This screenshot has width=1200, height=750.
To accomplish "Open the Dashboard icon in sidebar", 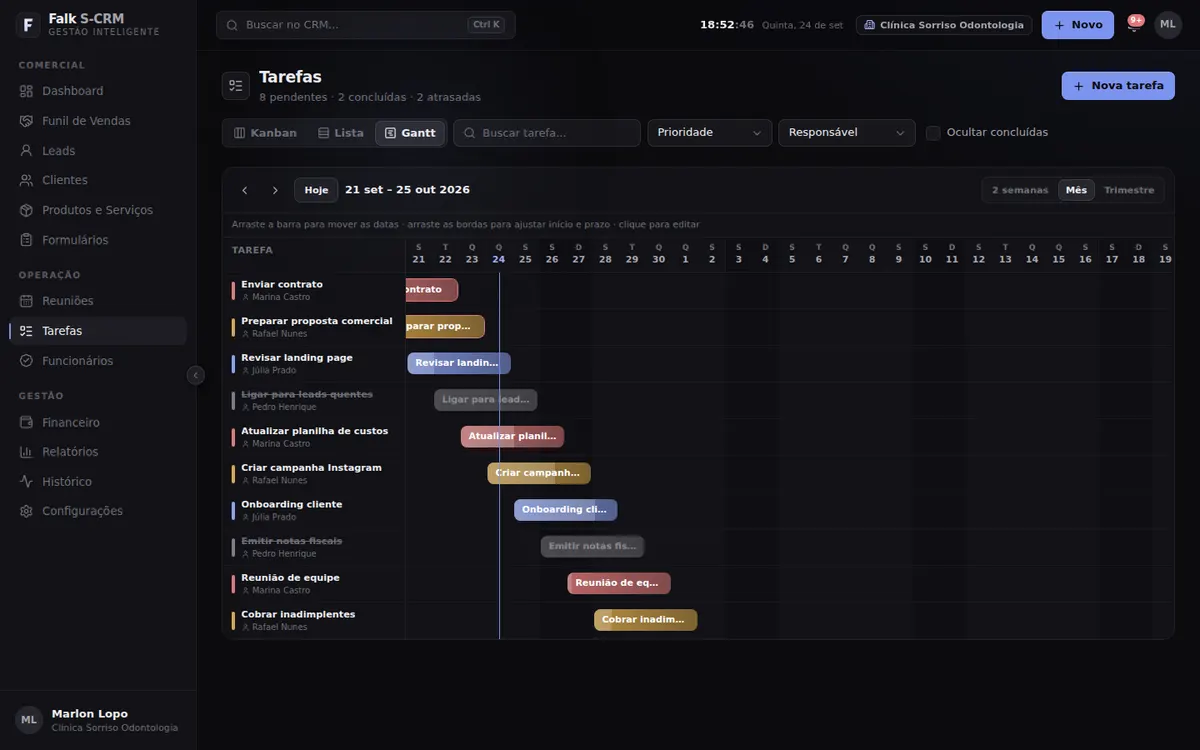I will pos(26,91).
